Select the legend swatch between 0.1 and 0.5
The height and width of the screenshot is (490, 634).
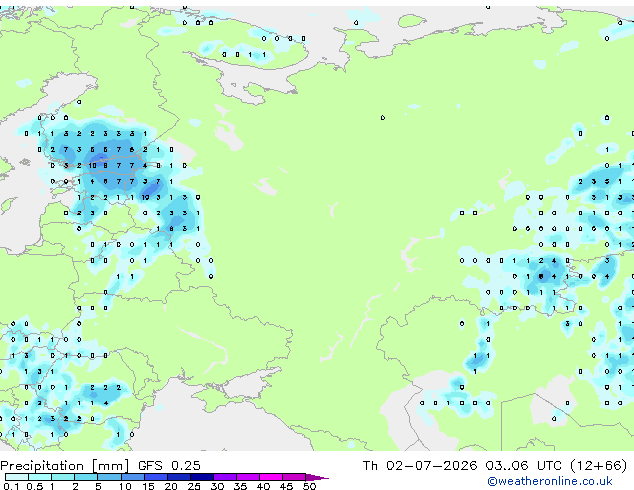click(x=17, y=477)
